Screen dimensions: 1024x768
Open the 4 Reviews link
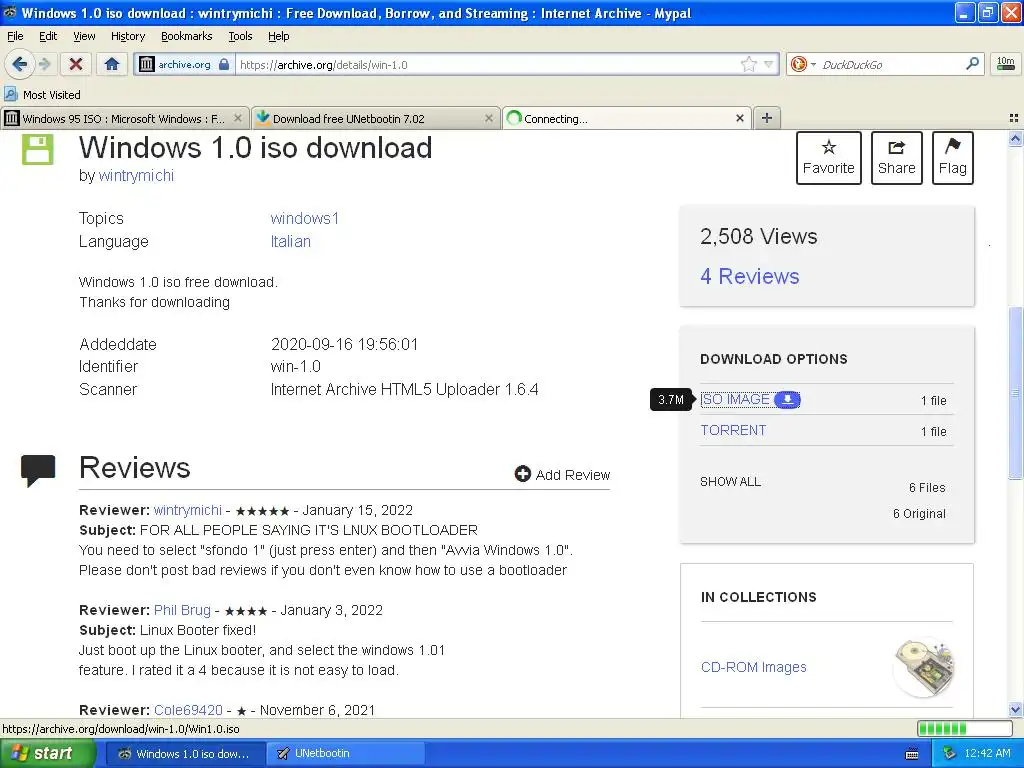tap(750, 276)
